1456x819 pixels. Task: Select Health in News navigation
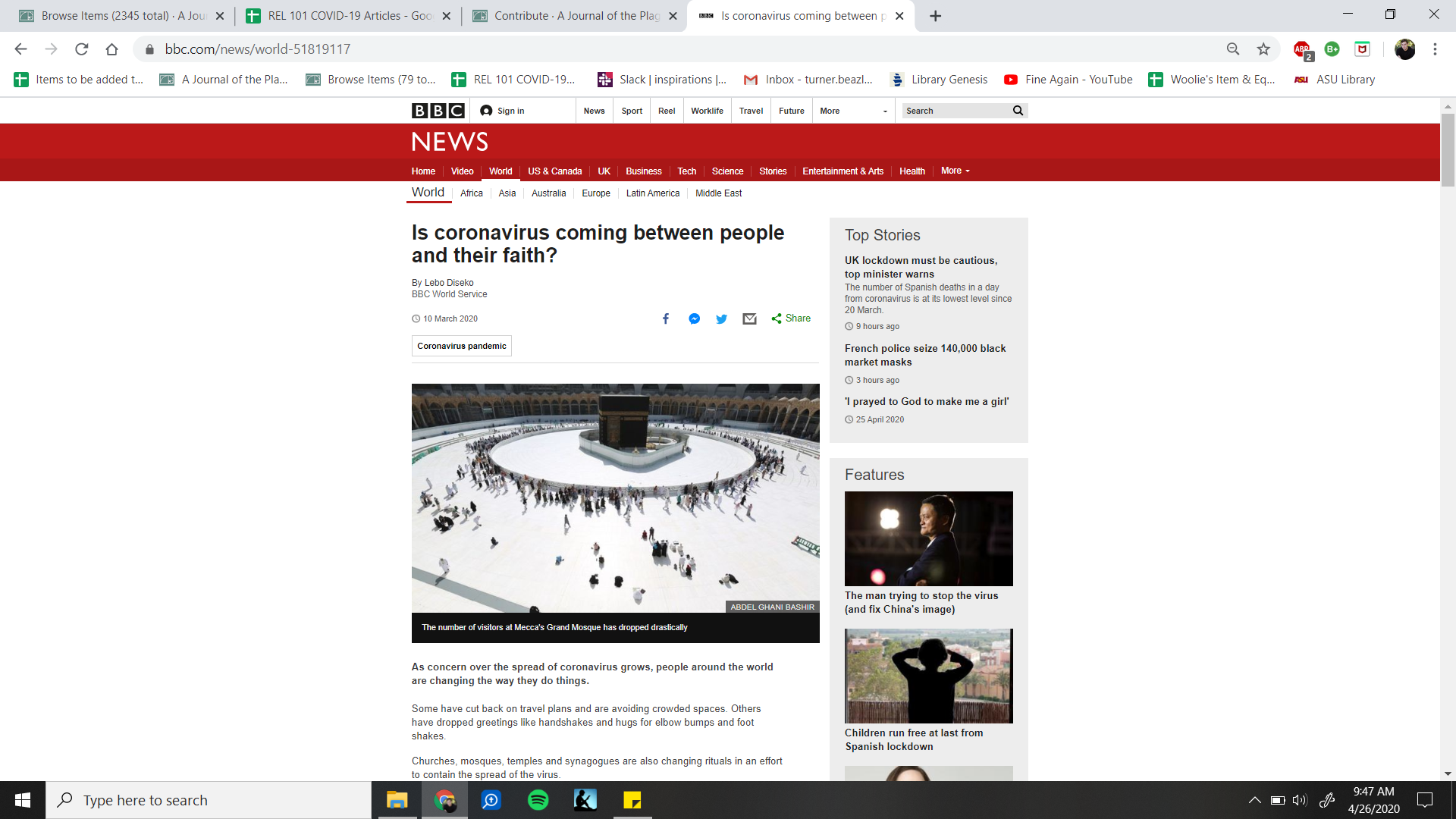coord(912,171)
